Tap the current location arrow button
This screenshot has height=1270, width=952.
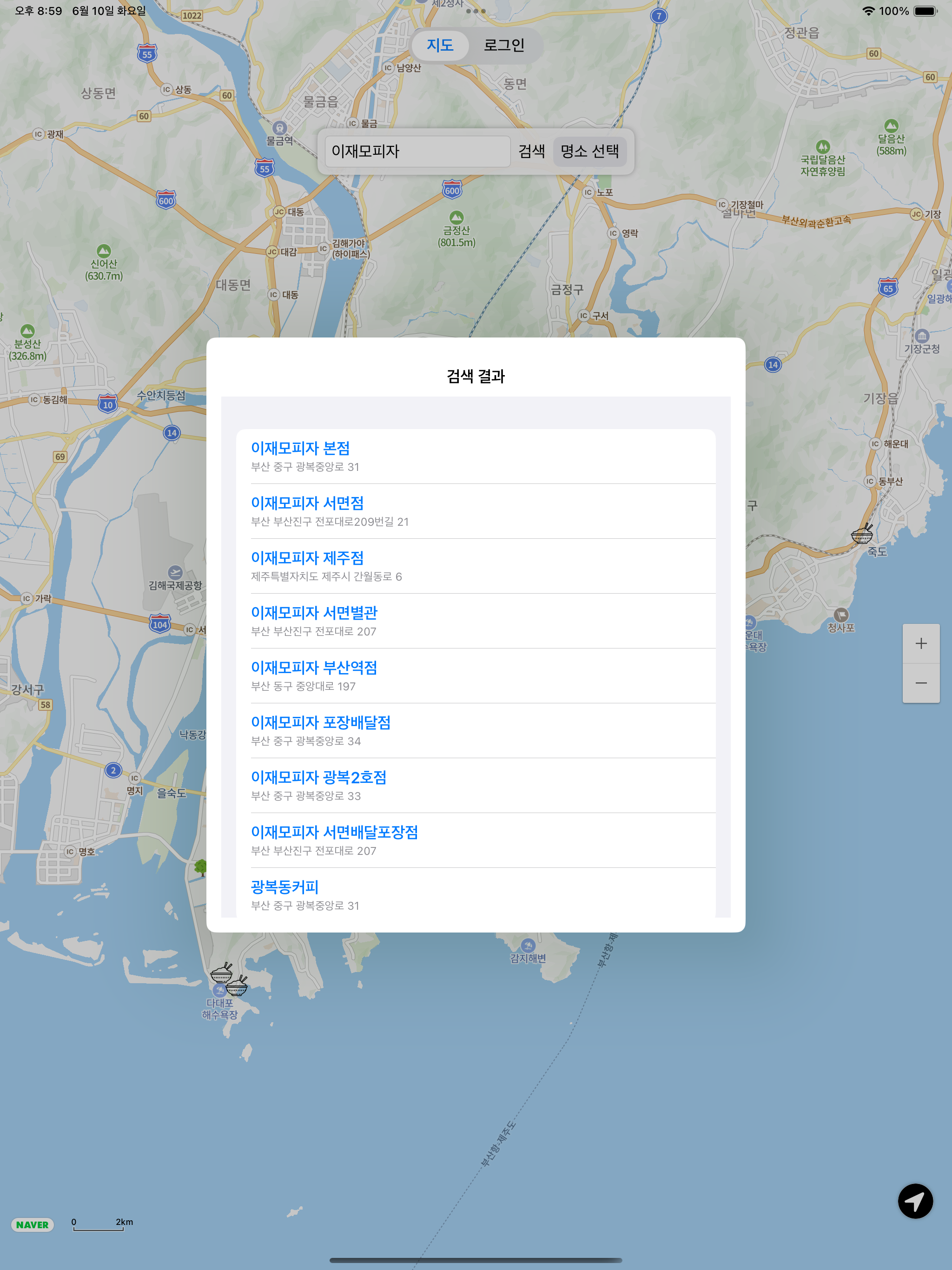coord(915,1201)
